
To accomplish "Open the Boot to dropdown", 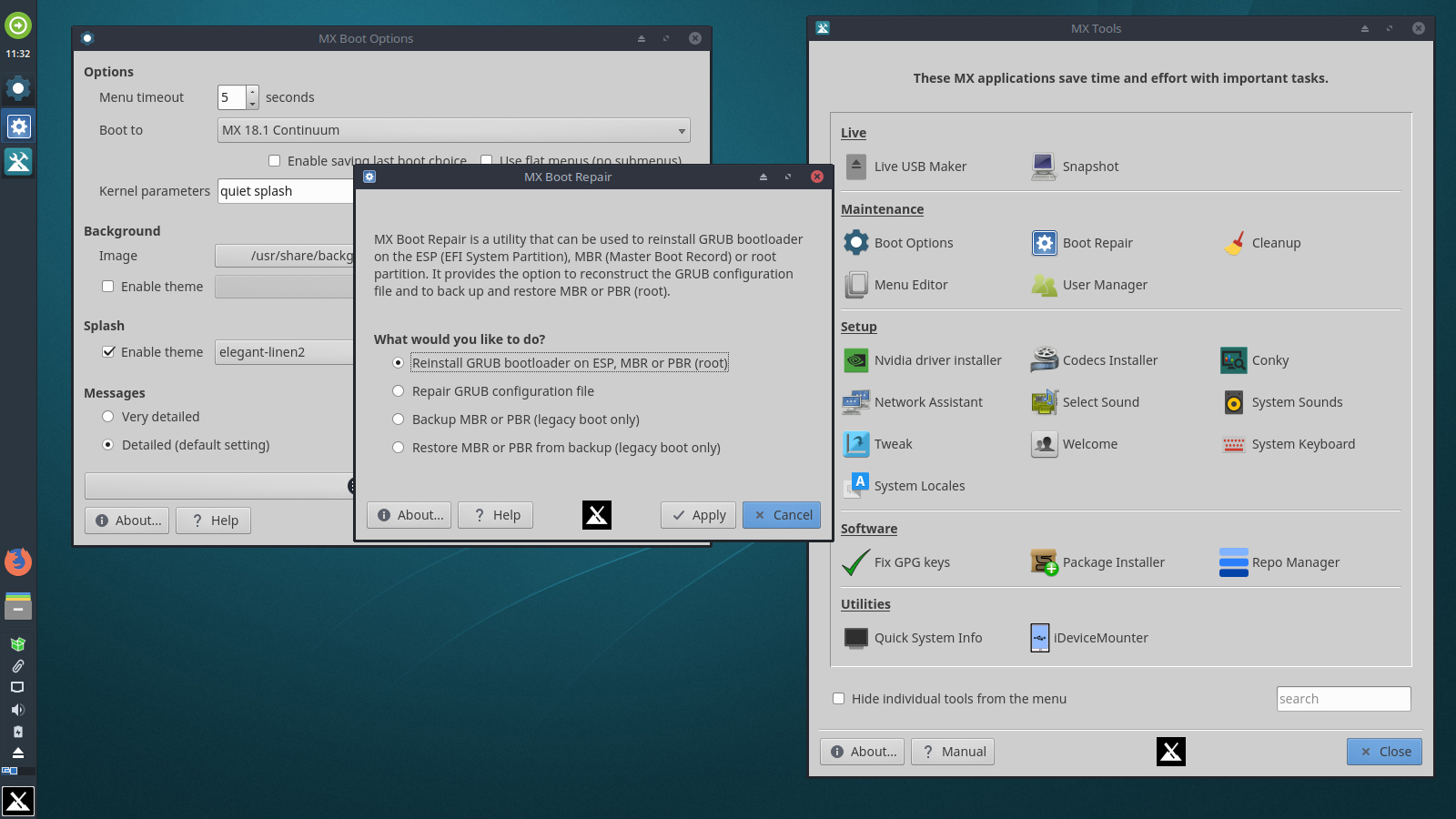I will (x=454, y=130).
